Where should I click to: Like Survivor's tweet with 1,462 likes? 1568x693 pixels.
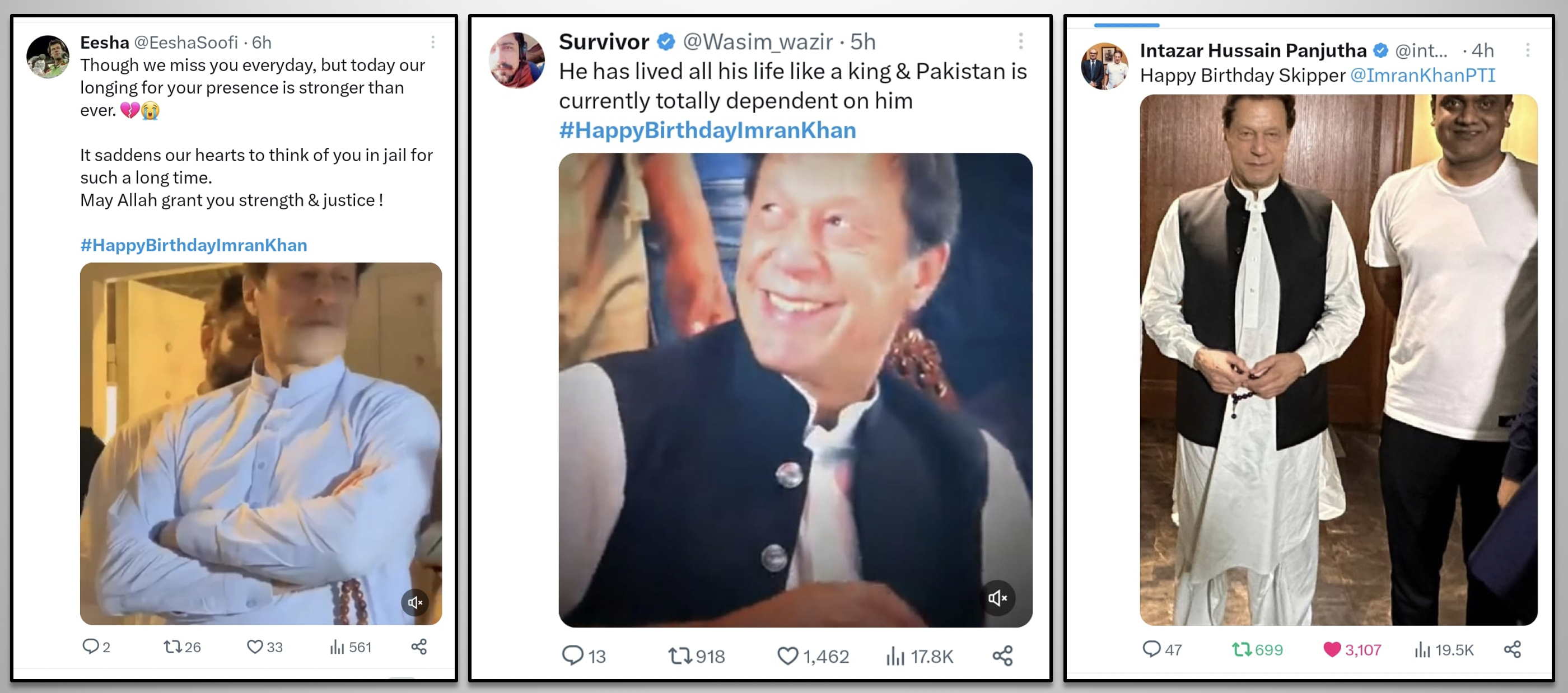coord(788,655)
